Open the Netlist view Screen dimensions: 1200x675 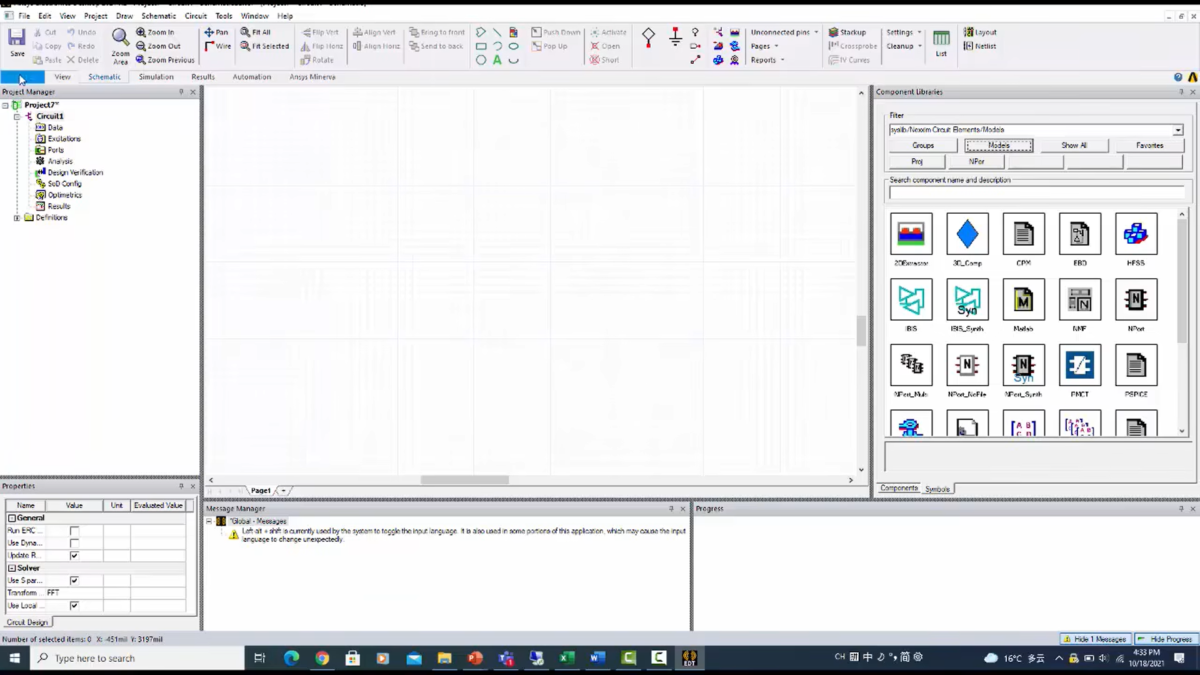tap(980, 46)
